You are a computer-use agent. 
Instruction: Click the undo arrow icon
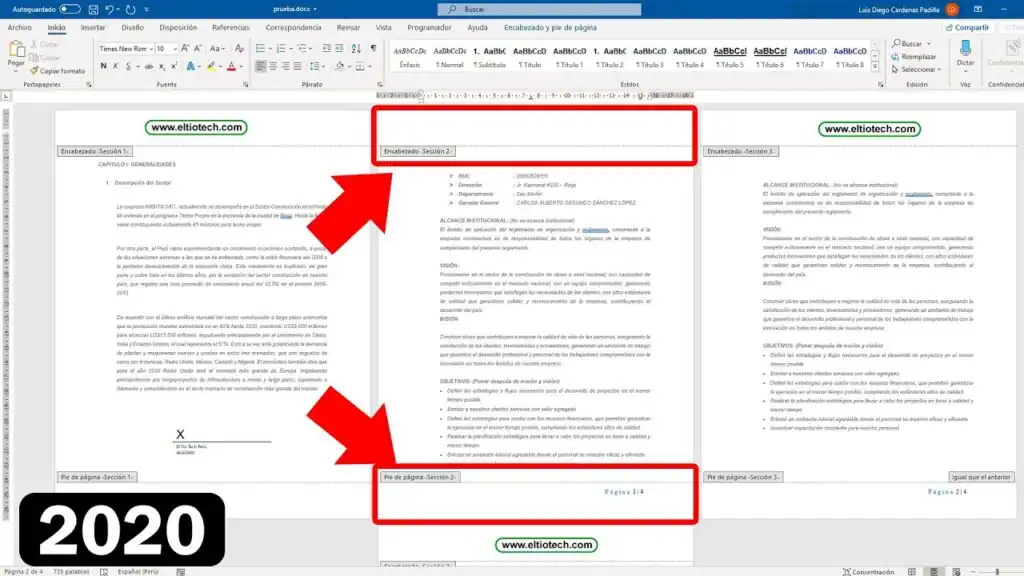[110, 9]
